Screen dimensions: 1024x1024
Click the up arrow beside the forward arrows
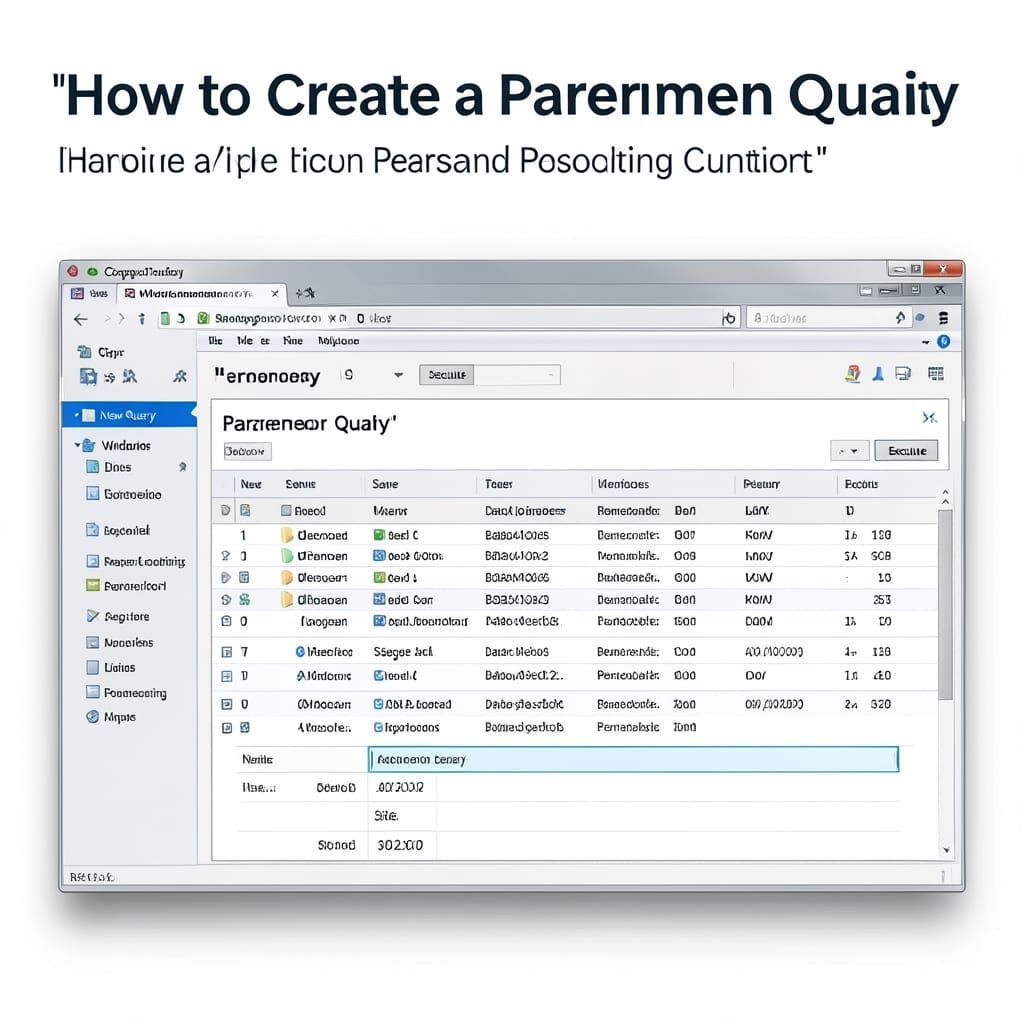pyautogui.click(x=142, y=319)
